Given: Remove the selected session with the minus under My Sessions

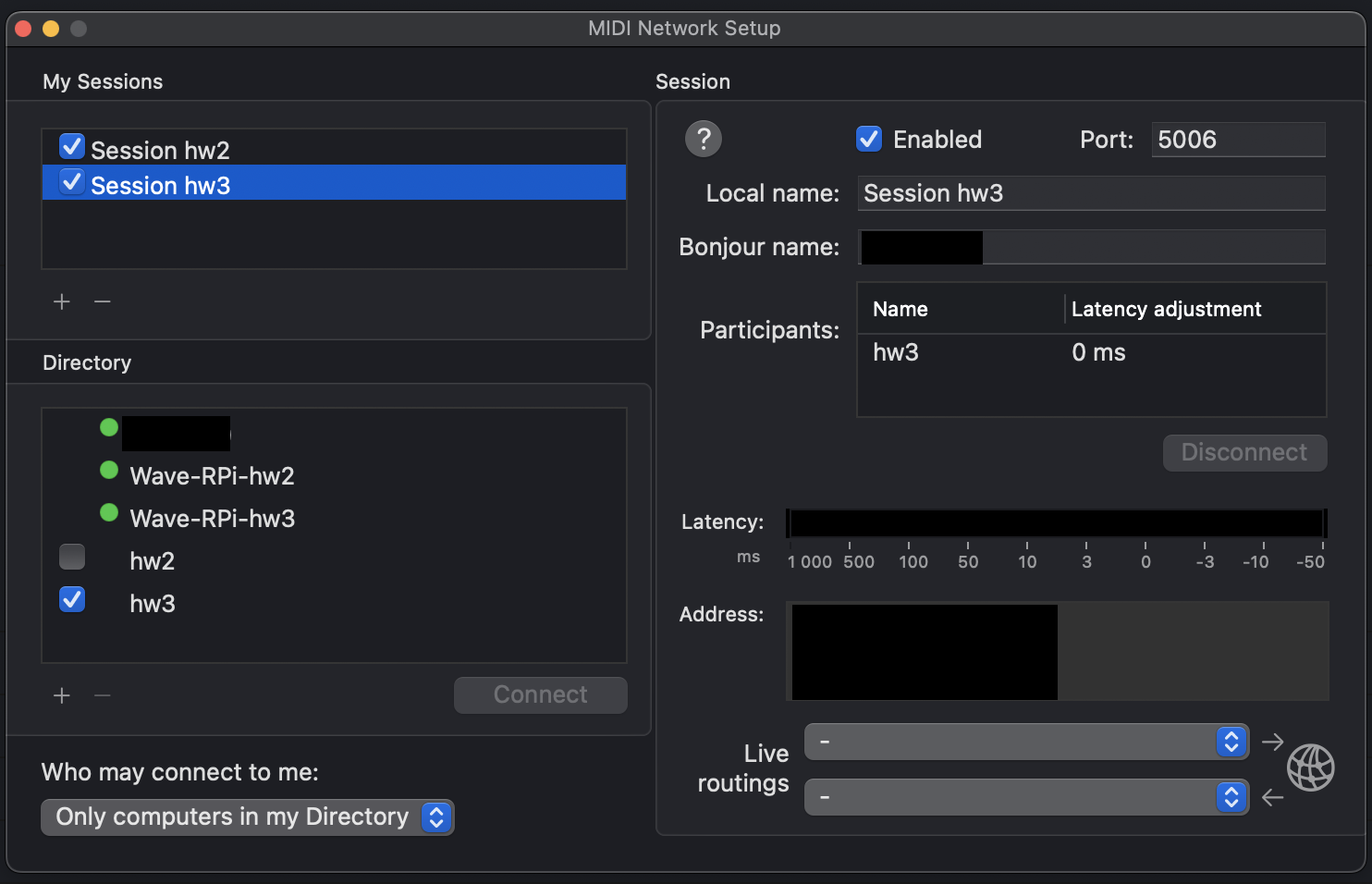Looking at the screenshot, I should pyautogui.click(x=103, y=301).
